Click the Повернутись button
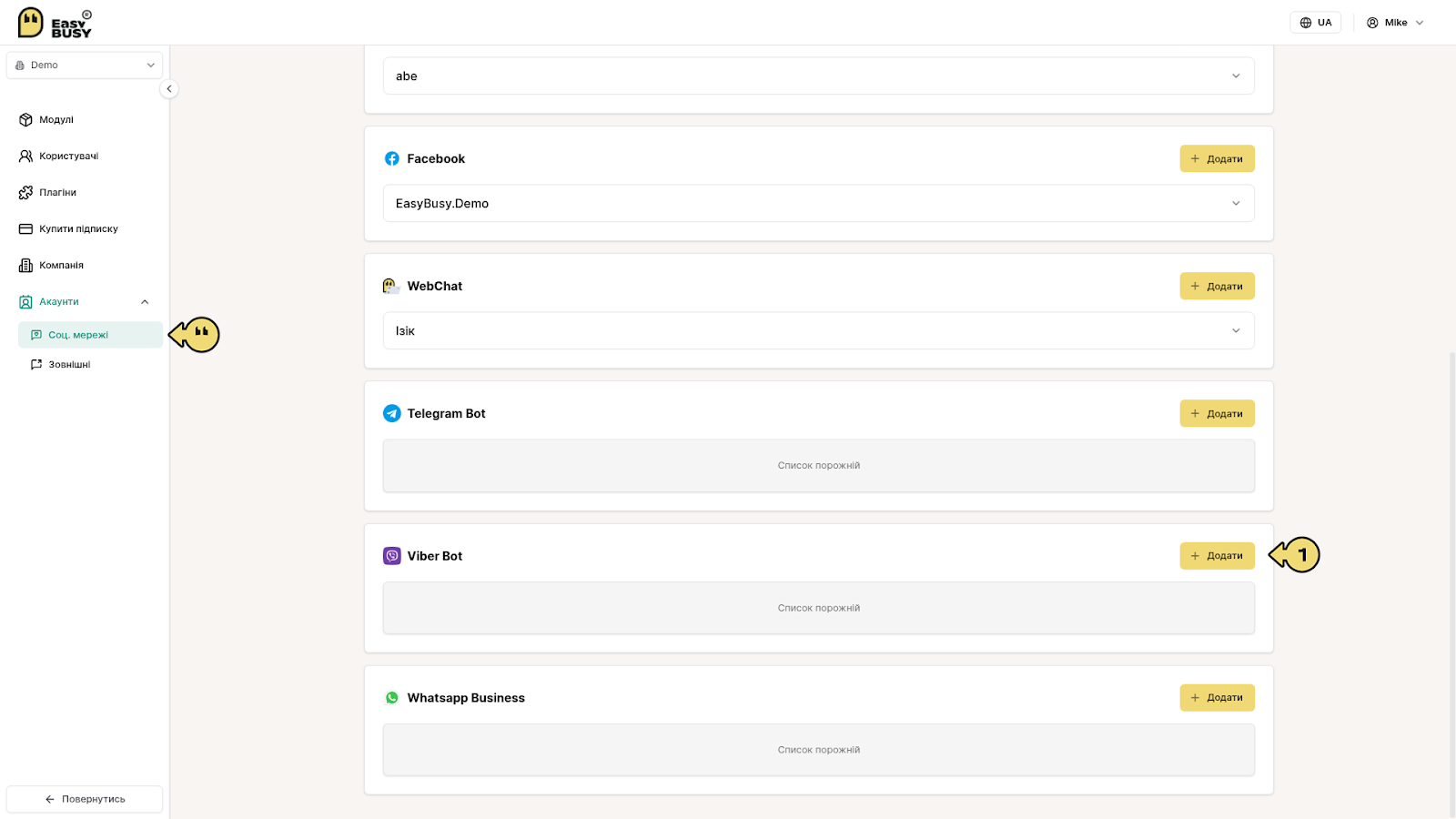Viewport: 1456px width, 819px height. 85,799
